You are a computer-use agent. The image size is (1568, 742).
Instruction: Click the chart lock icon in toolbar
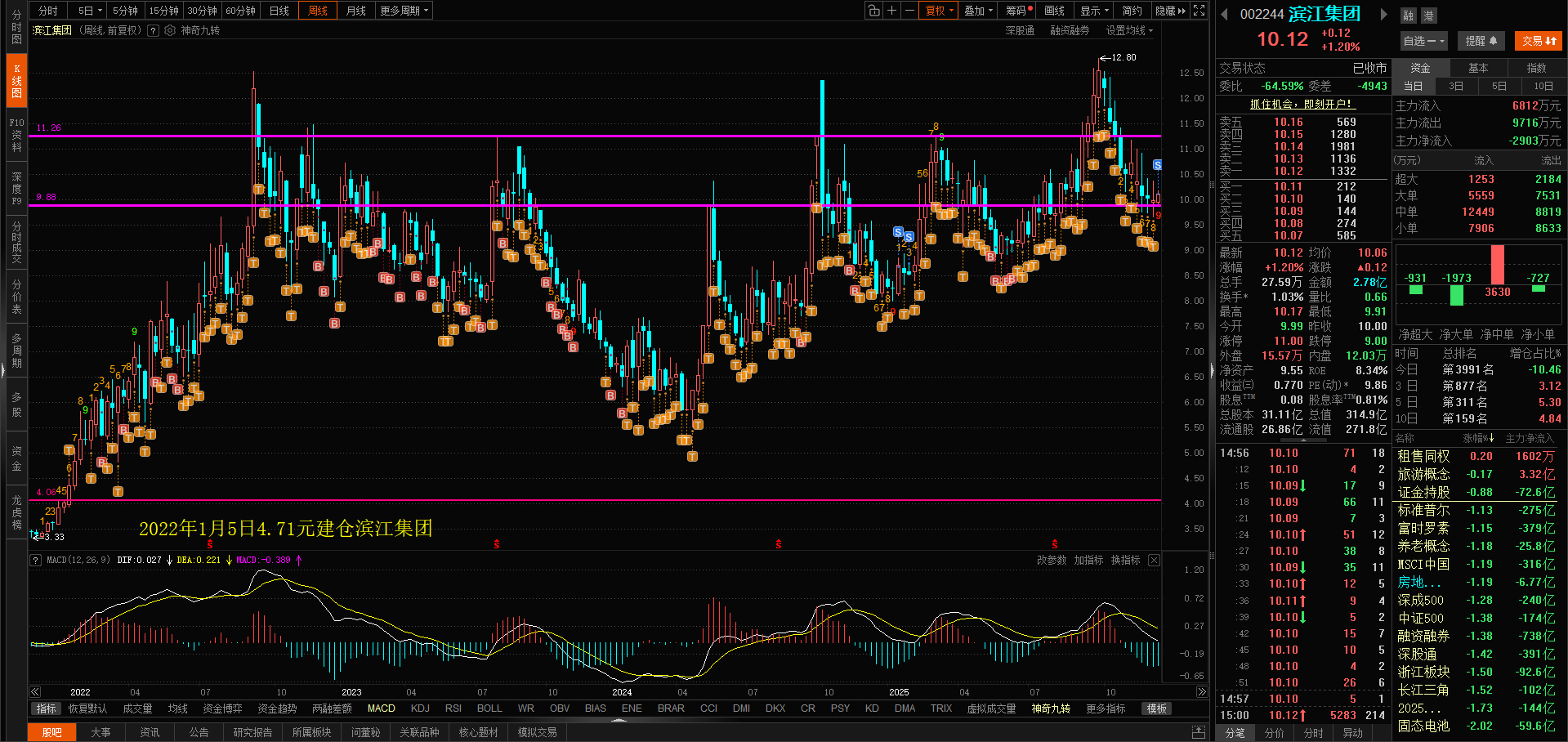point(874,11)
